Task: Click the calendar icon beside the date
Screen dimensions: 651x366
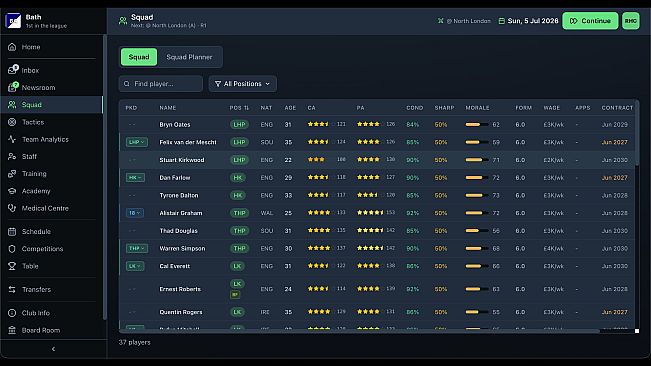Action: point(502,21)
